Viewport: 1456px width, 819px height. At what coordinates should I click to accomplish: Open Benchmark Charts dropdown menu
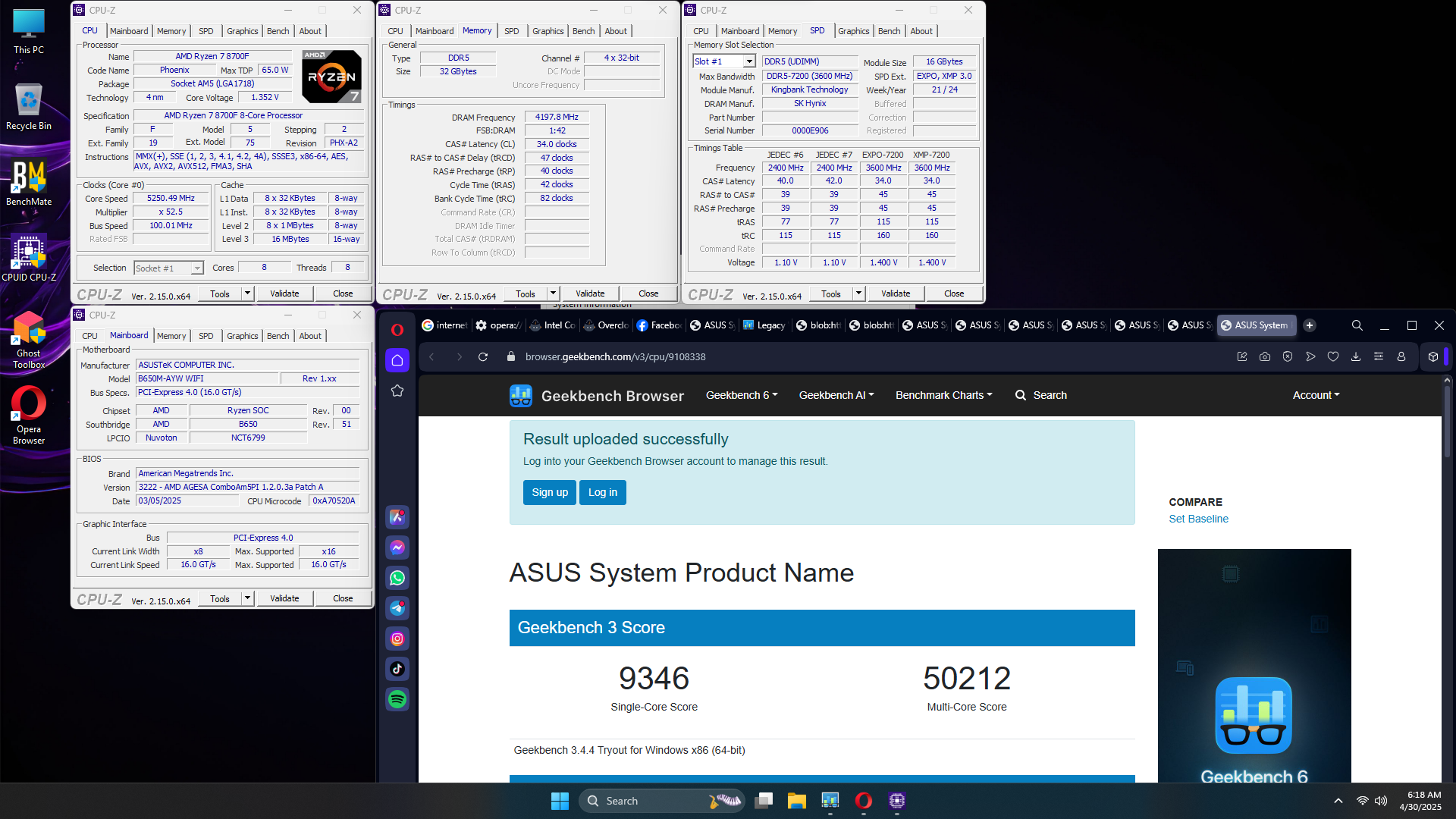(943, 395)
